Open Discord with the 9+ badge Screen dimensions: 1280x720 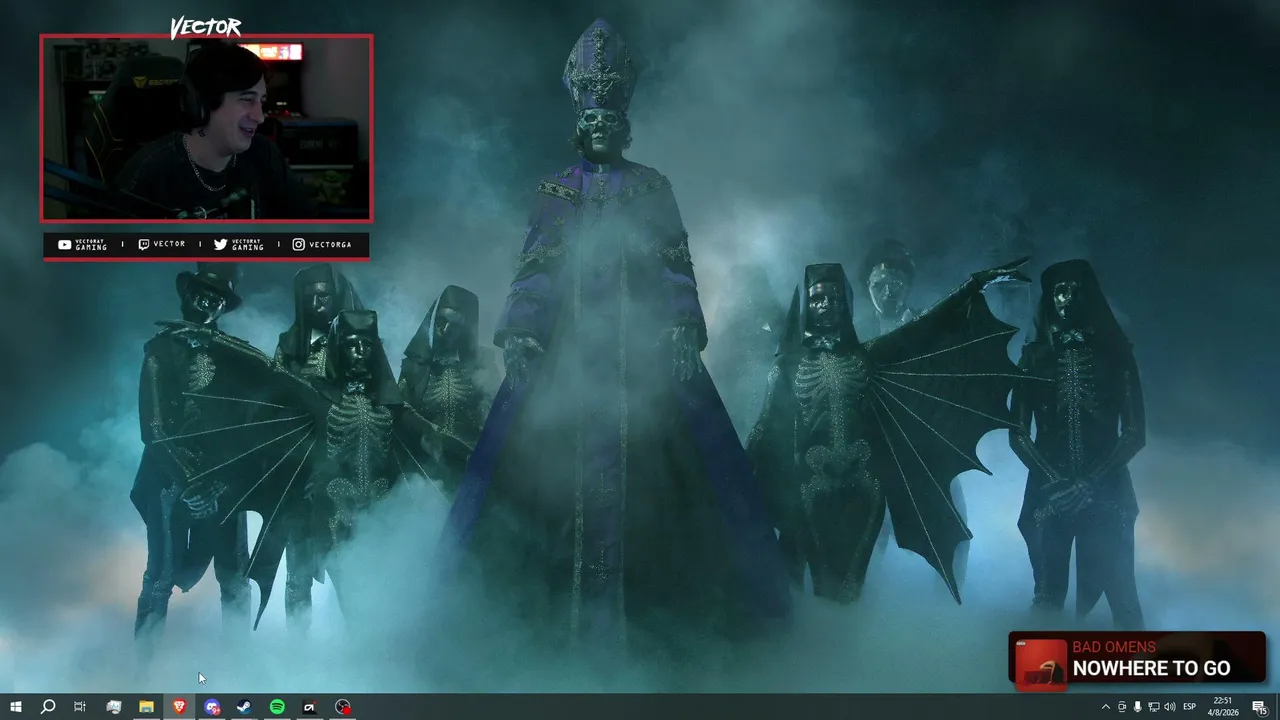click(x=212, y=707)
